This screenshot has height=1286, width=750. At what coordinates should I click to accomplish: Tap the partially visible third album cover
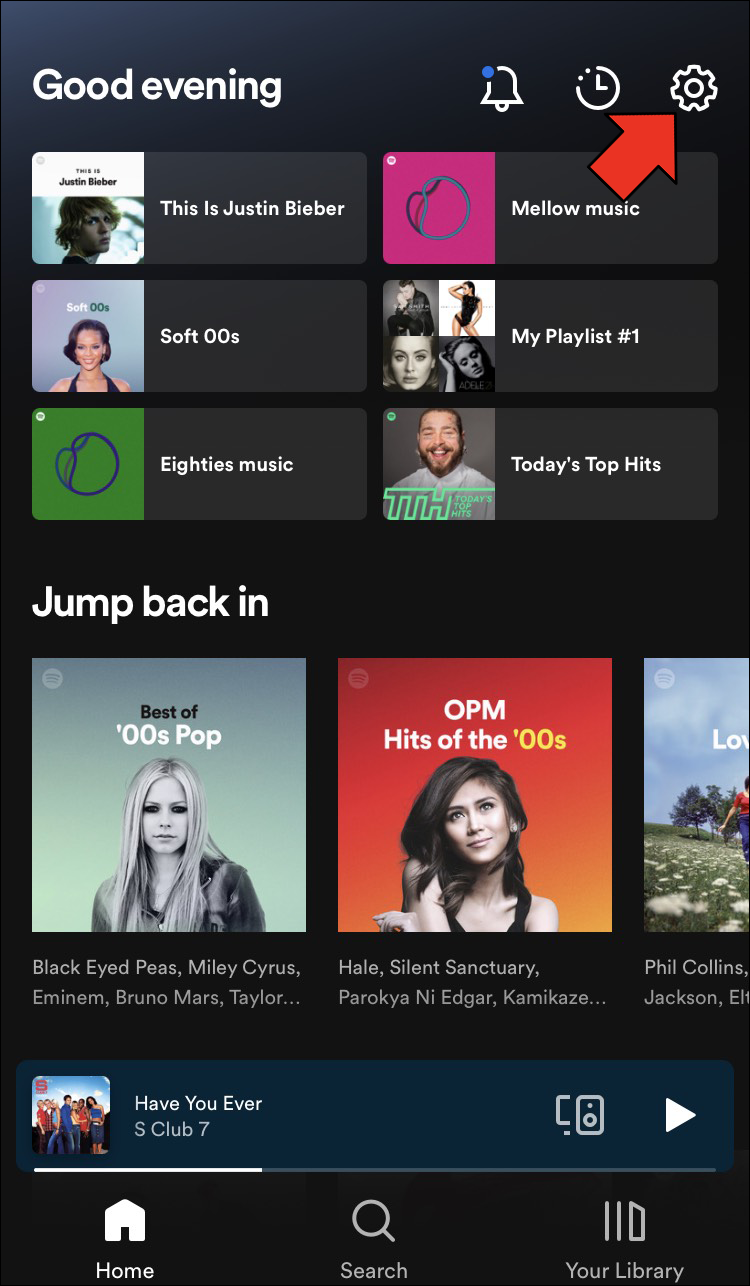(697, 795)
